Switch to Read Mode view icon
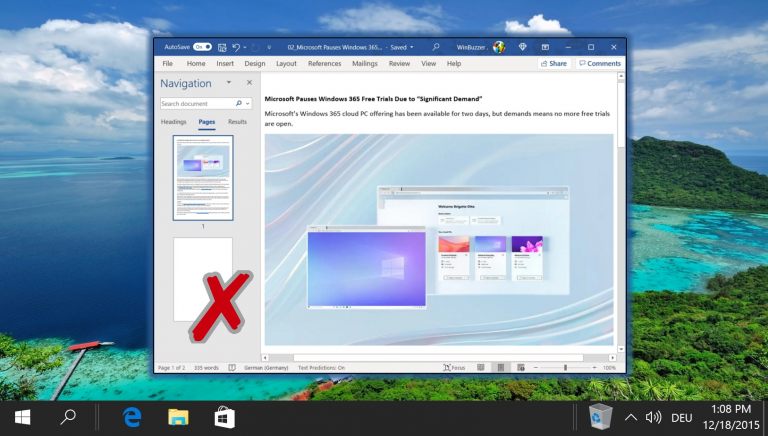Screen dimensions: 768x436 [480, 368]
